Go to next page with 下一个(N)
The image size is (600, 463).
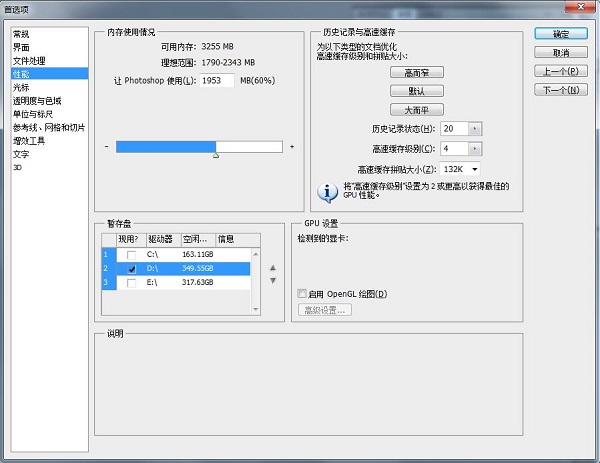[x=561, y=90]
